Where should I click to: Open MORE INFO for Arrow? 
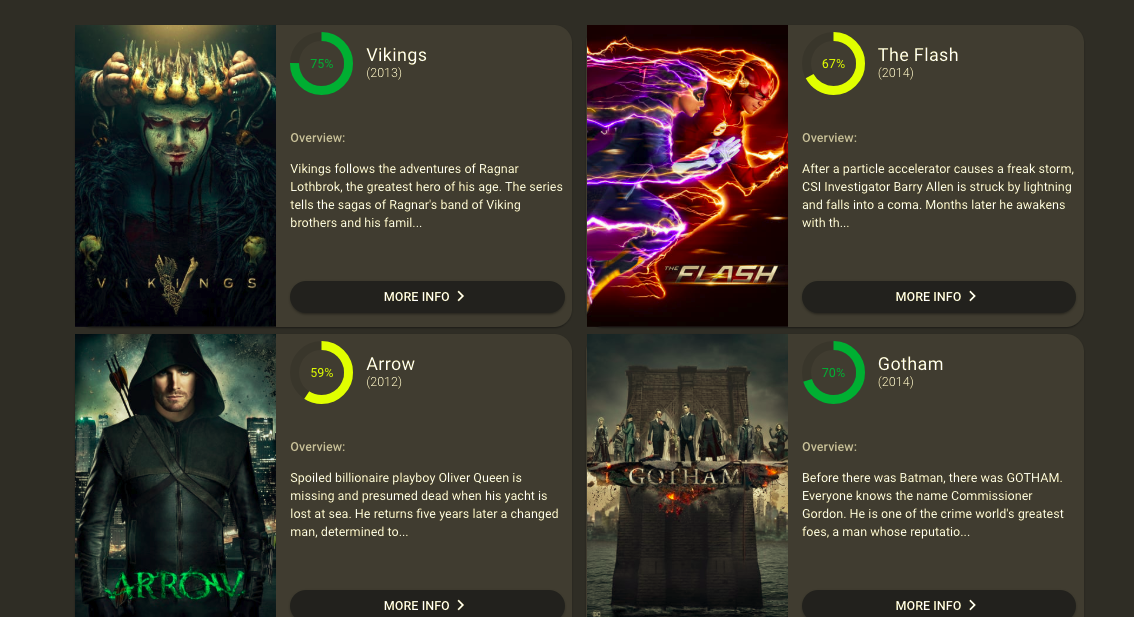(x=427, y=604)
